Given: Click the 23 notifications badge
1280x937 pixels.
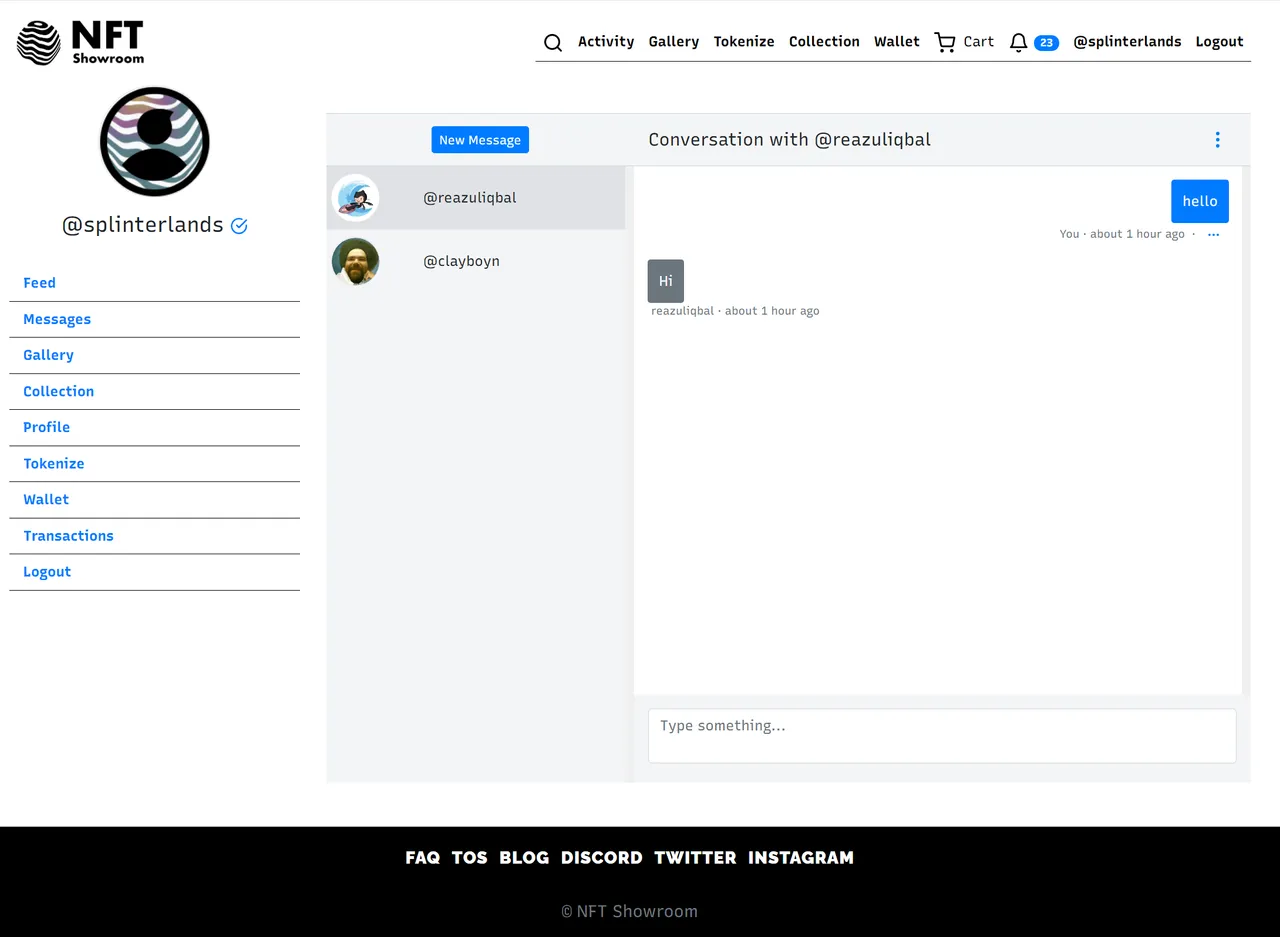Looking at the screenshot, I should [x=1046, y=42].
